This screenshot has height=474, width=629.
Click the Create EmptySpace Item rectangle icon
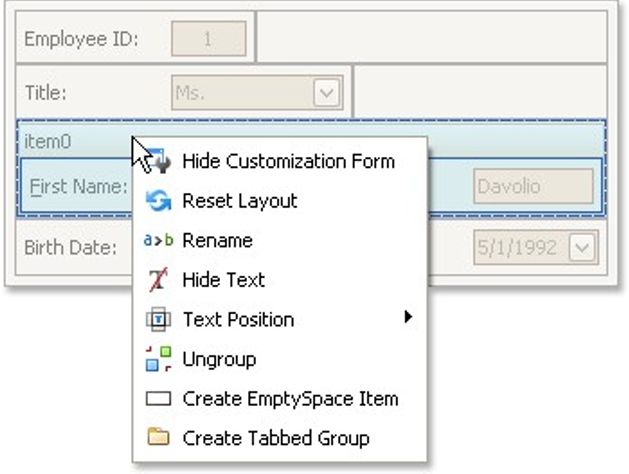tap(158, 399)
